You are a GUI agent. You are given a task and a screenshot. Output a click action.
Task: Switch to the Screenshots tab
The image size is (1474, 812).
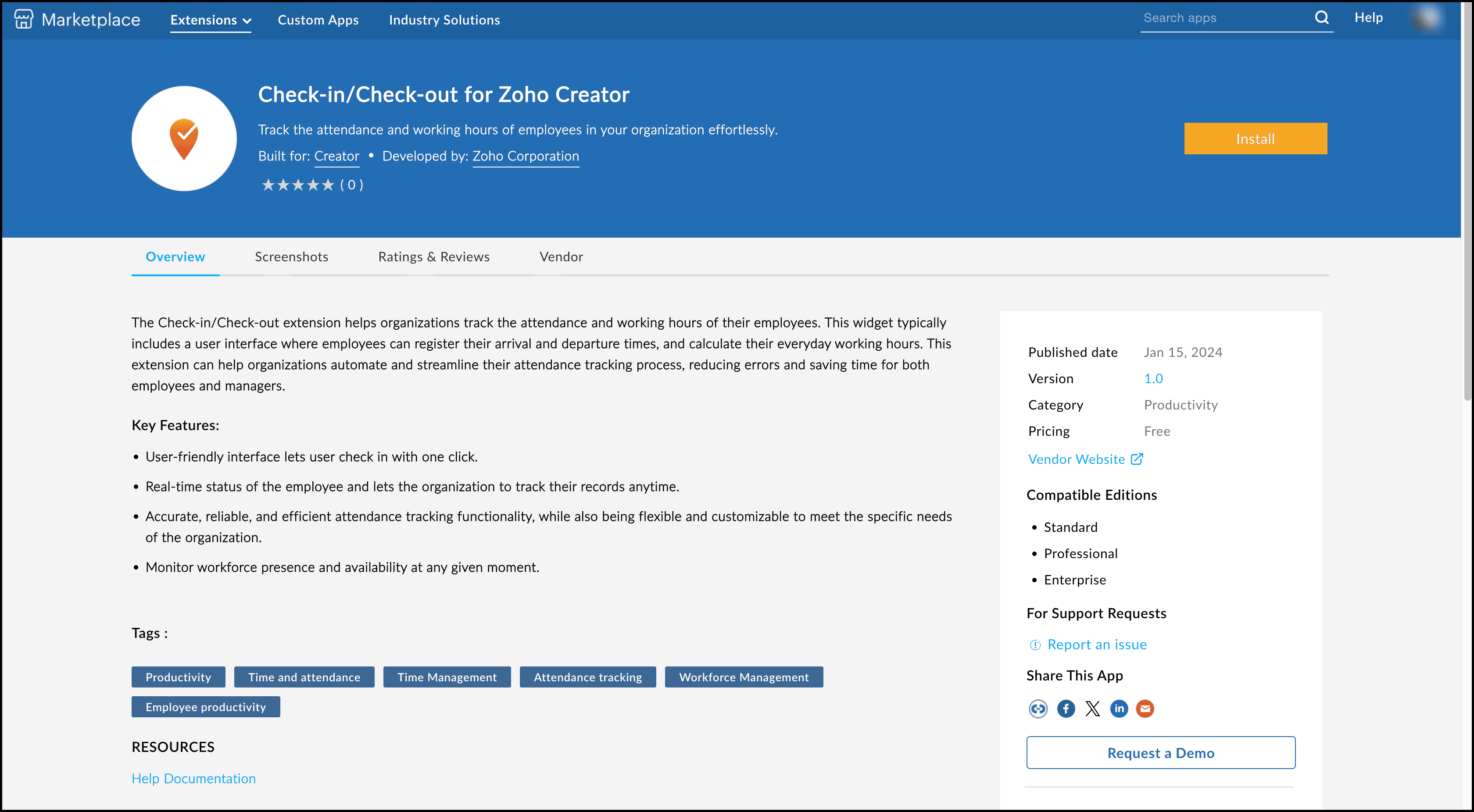coord(291,257)
